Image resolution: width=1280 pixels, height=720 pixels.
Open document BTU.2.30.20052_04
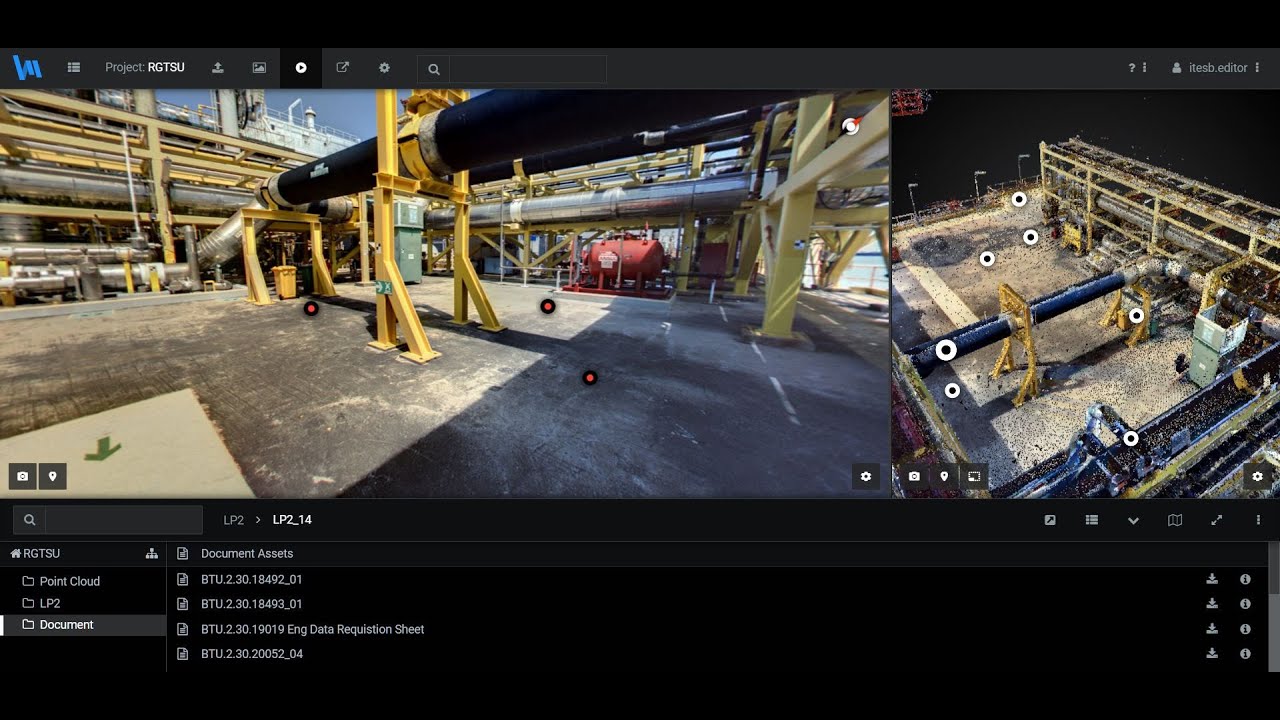point(251,654)
